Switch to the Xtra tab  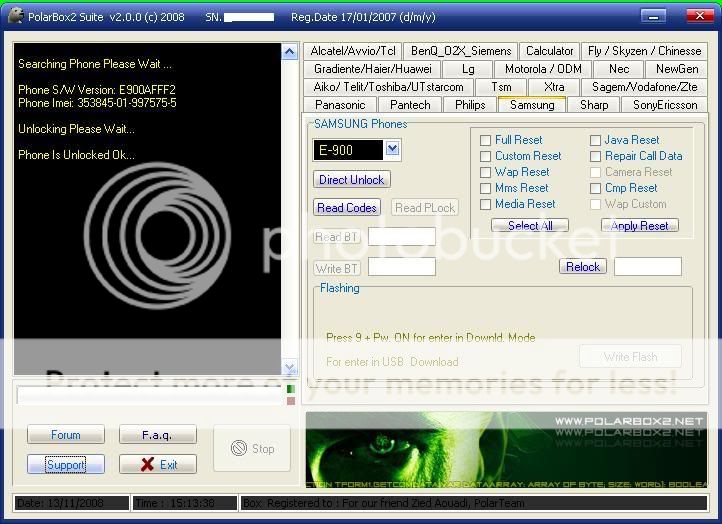tap(554, 87)
